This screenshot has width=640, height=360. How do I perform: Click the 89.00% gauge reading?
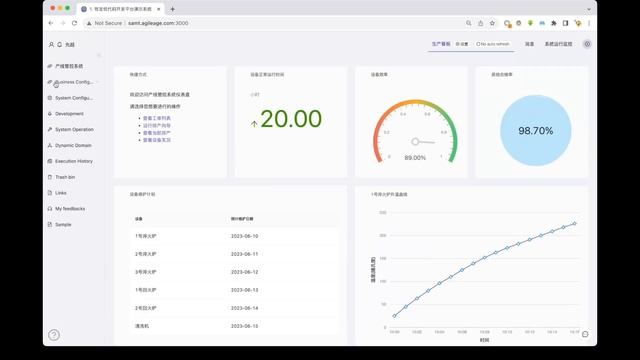tap(415, 158)
